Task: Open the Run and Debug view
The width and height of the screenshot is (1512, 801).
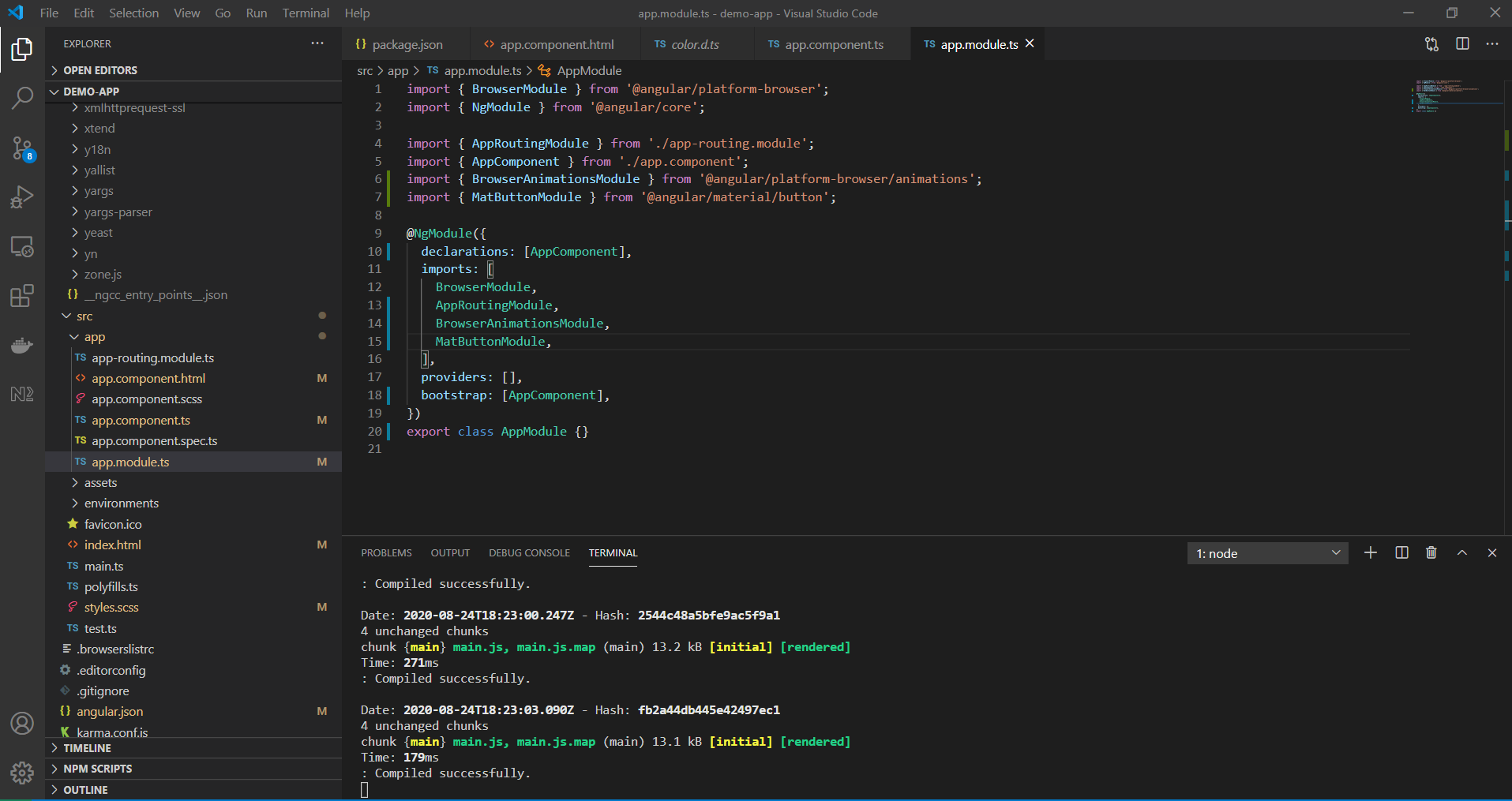Action: [21, 197]
